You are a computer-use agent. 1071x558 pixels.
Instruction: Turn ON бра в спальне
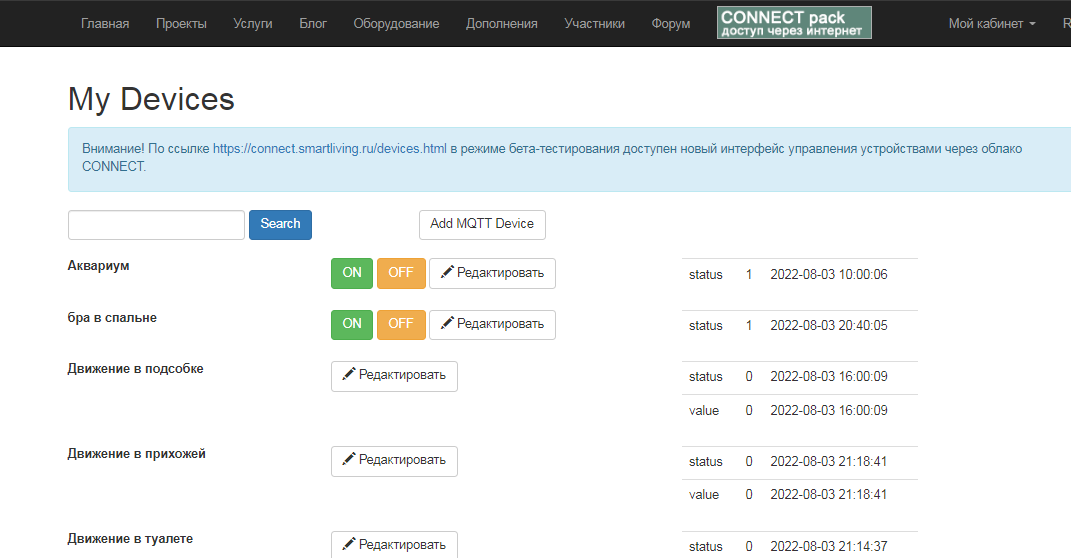click(352, 324)
